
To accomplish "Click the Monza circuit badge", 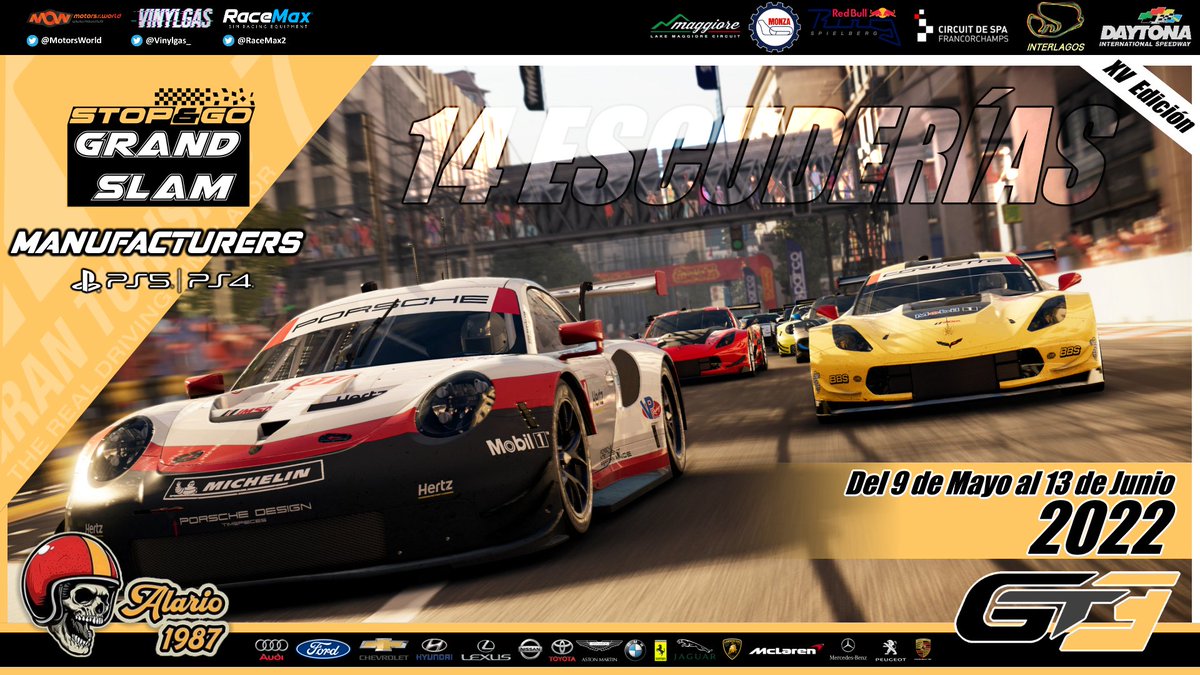I will (774, 27).
